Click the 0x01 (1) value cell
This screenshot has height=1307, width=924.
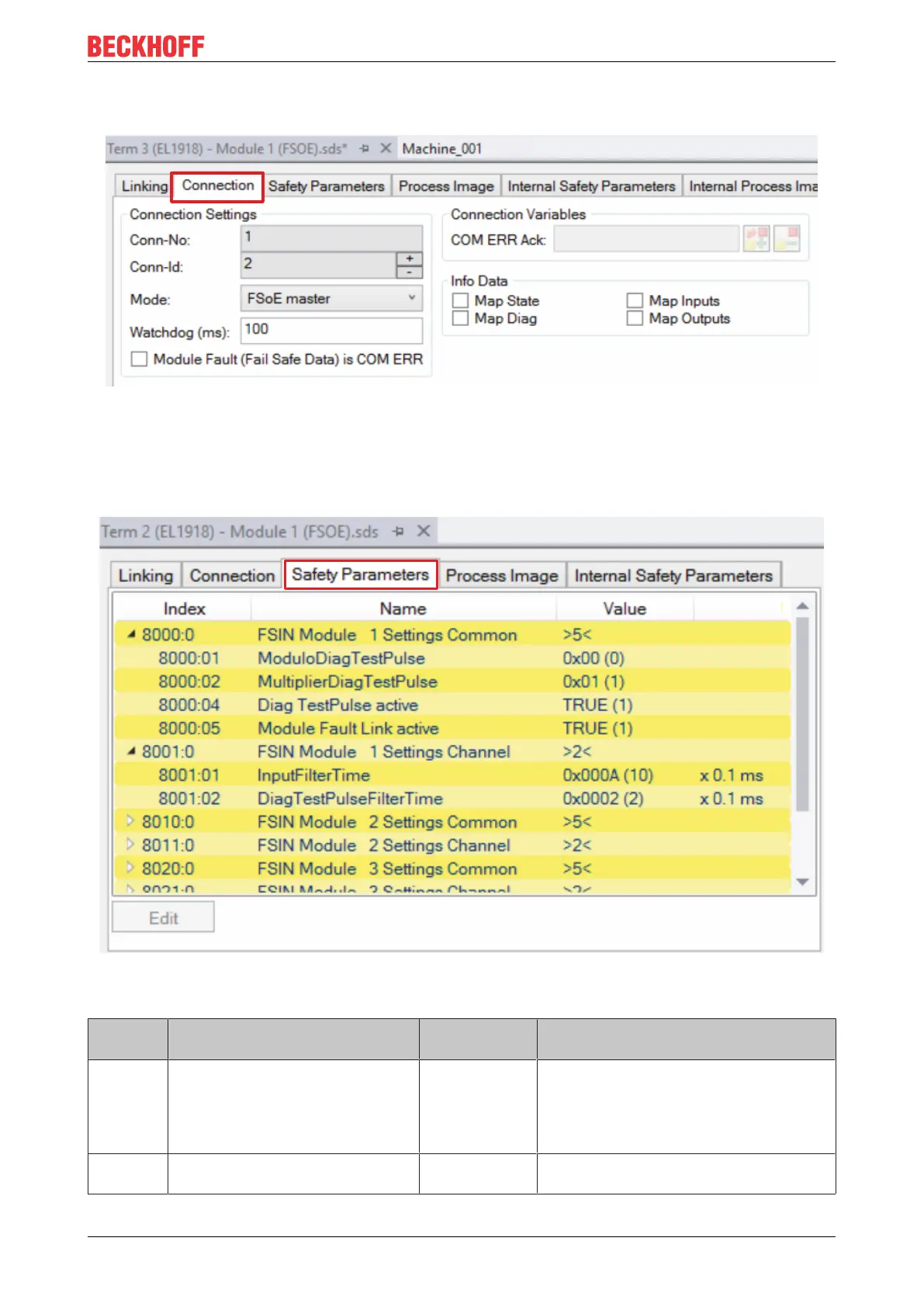594,681
